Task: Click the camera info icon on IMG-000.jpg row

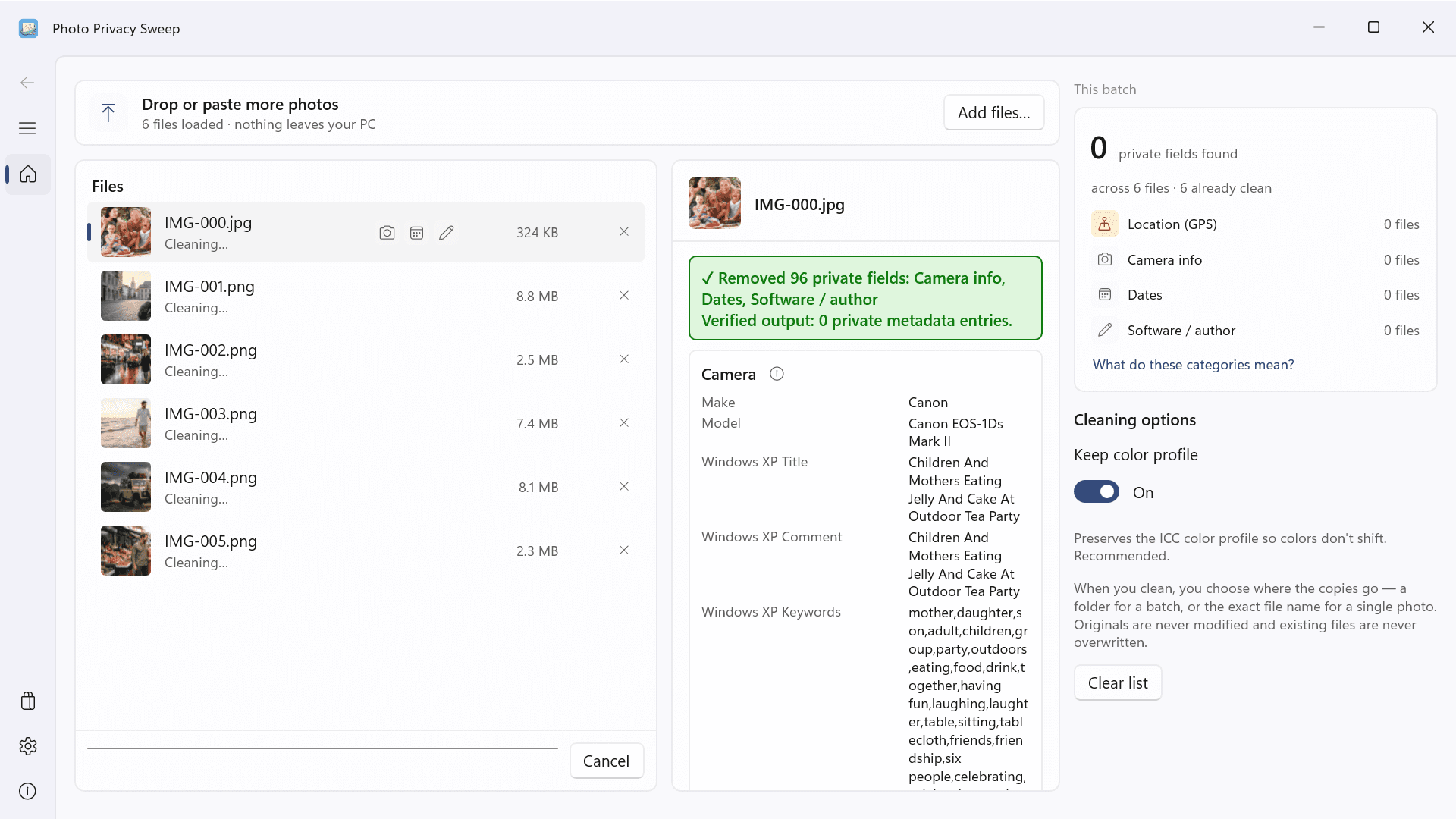Action: 387,233
